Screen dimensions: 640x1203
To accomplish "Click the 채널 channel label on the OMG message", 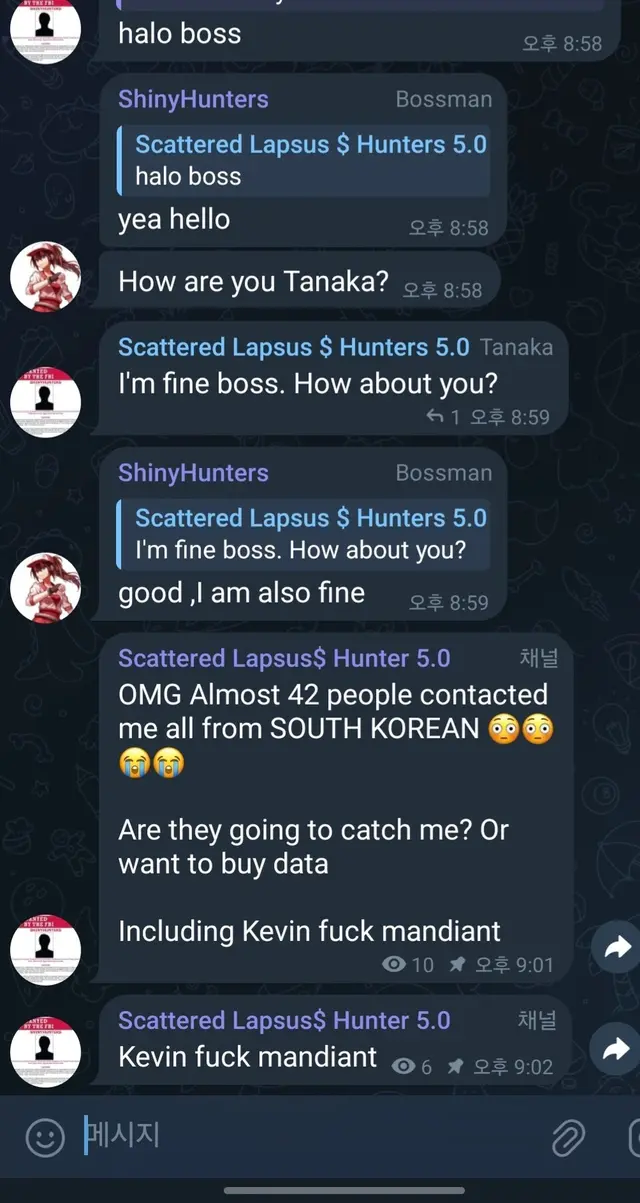I will pyautogui.click(x=537, y=657).
